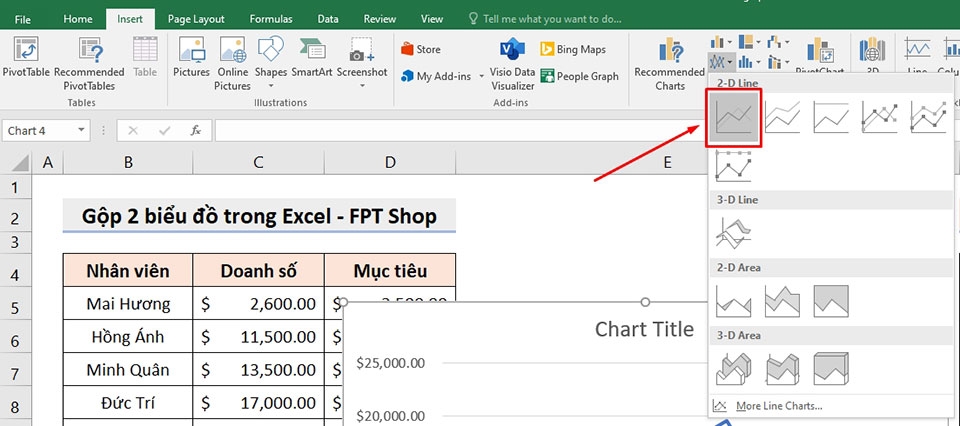Select the 17,000.00 sales cell

tap(258, 403)
